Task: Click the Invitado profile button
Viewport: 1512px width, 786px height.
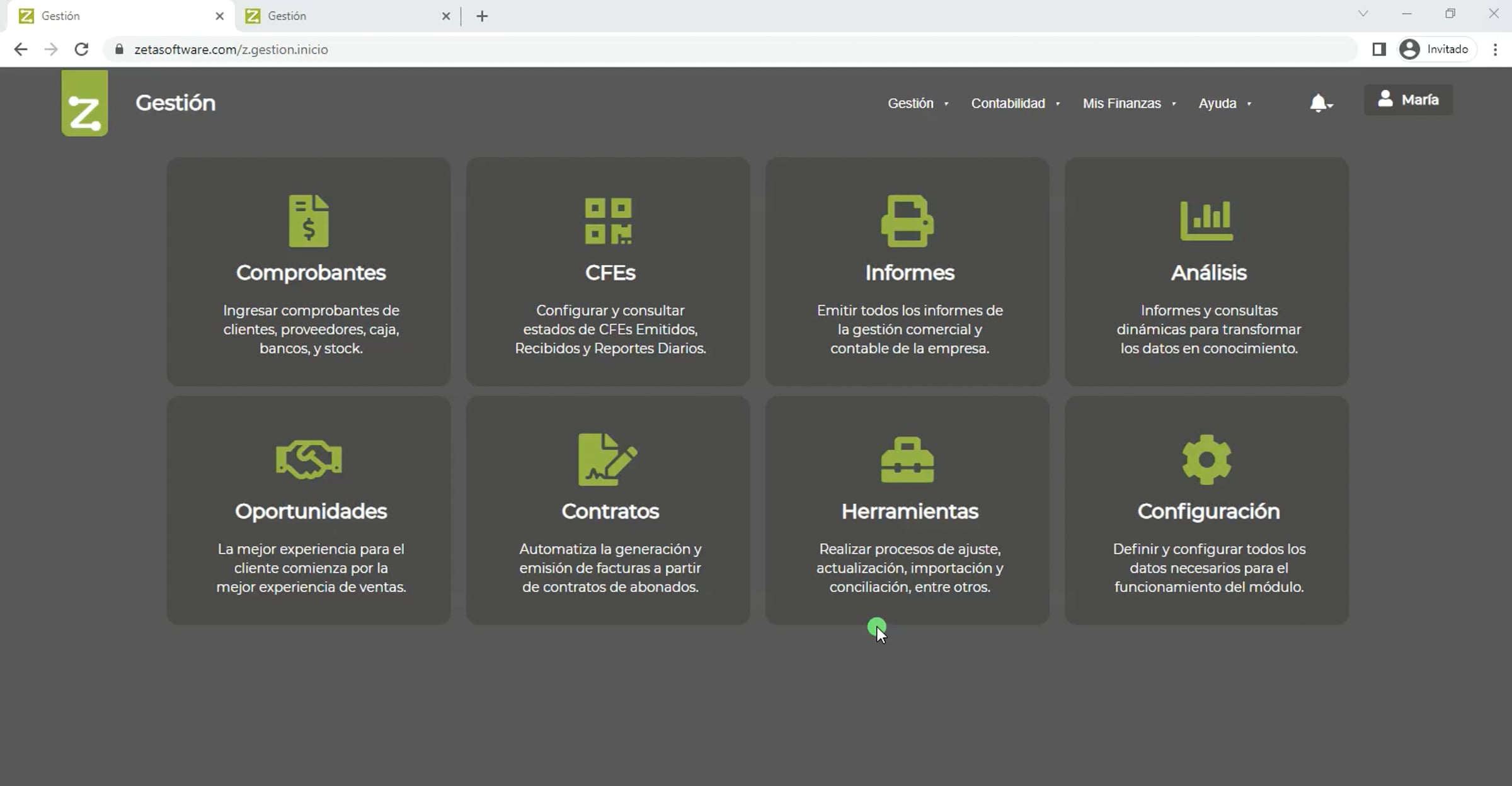Action: click(x=1437, y=49)
